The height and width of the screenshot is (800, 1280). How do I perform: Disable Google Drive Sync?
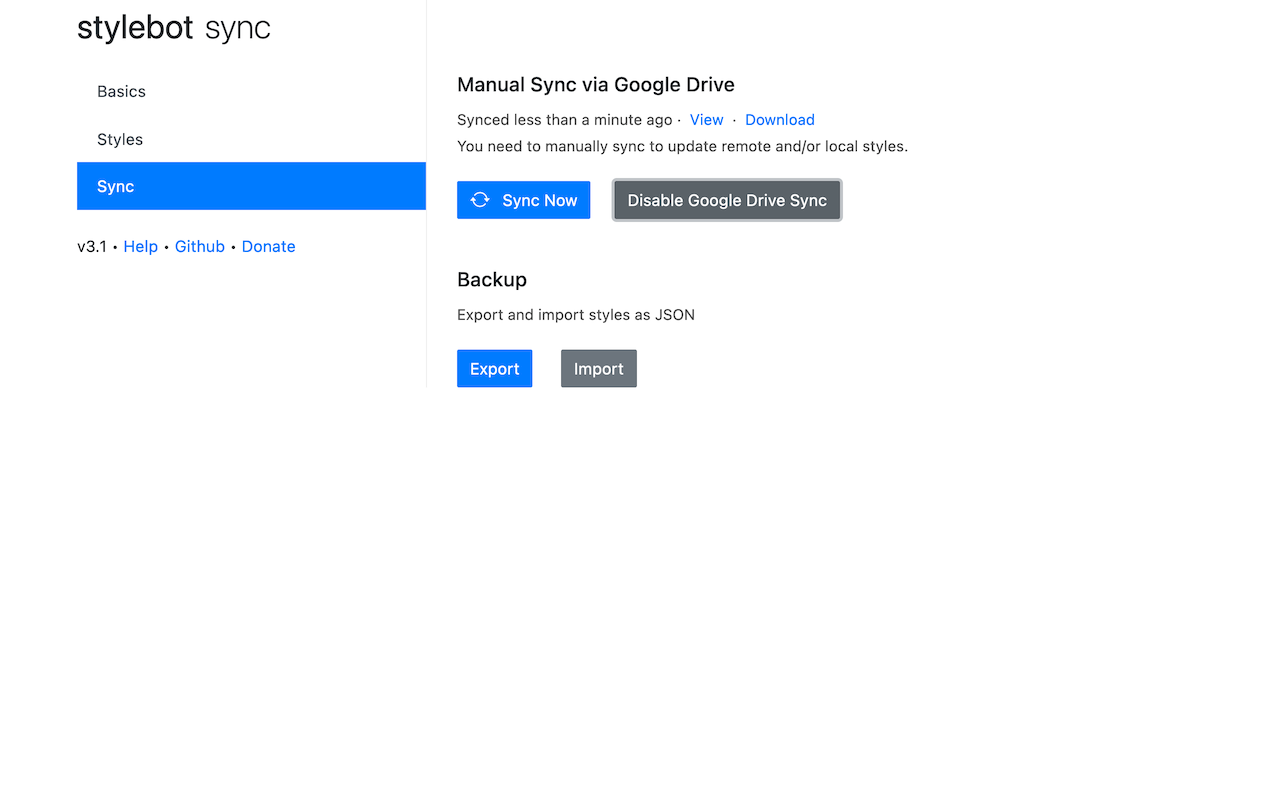[727, 200]
